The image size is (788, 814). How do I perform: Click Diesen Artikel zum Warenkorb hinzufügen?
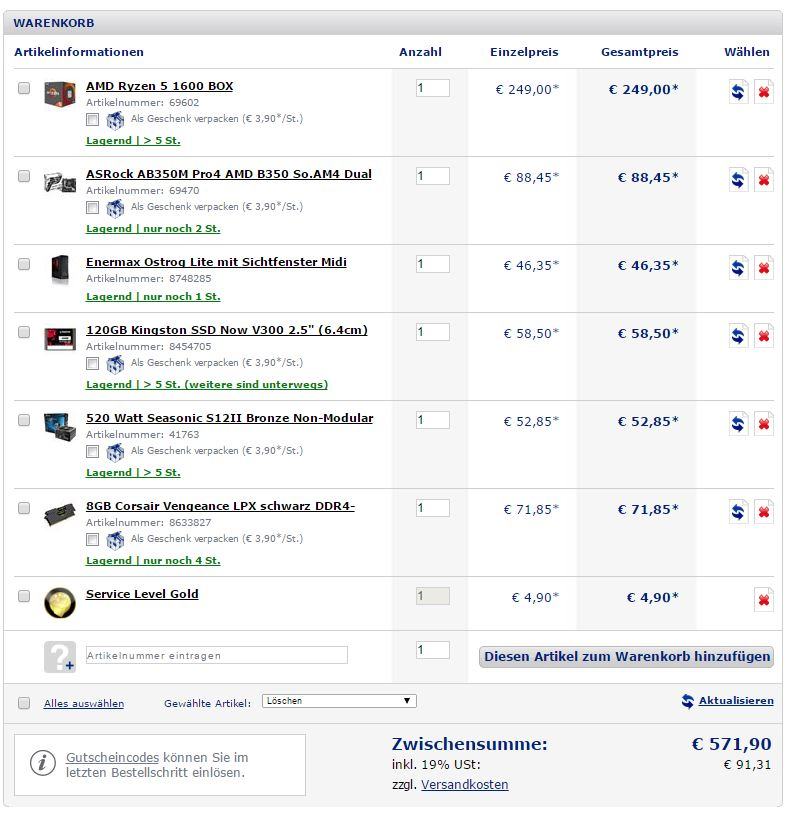[x=627, y=657]
